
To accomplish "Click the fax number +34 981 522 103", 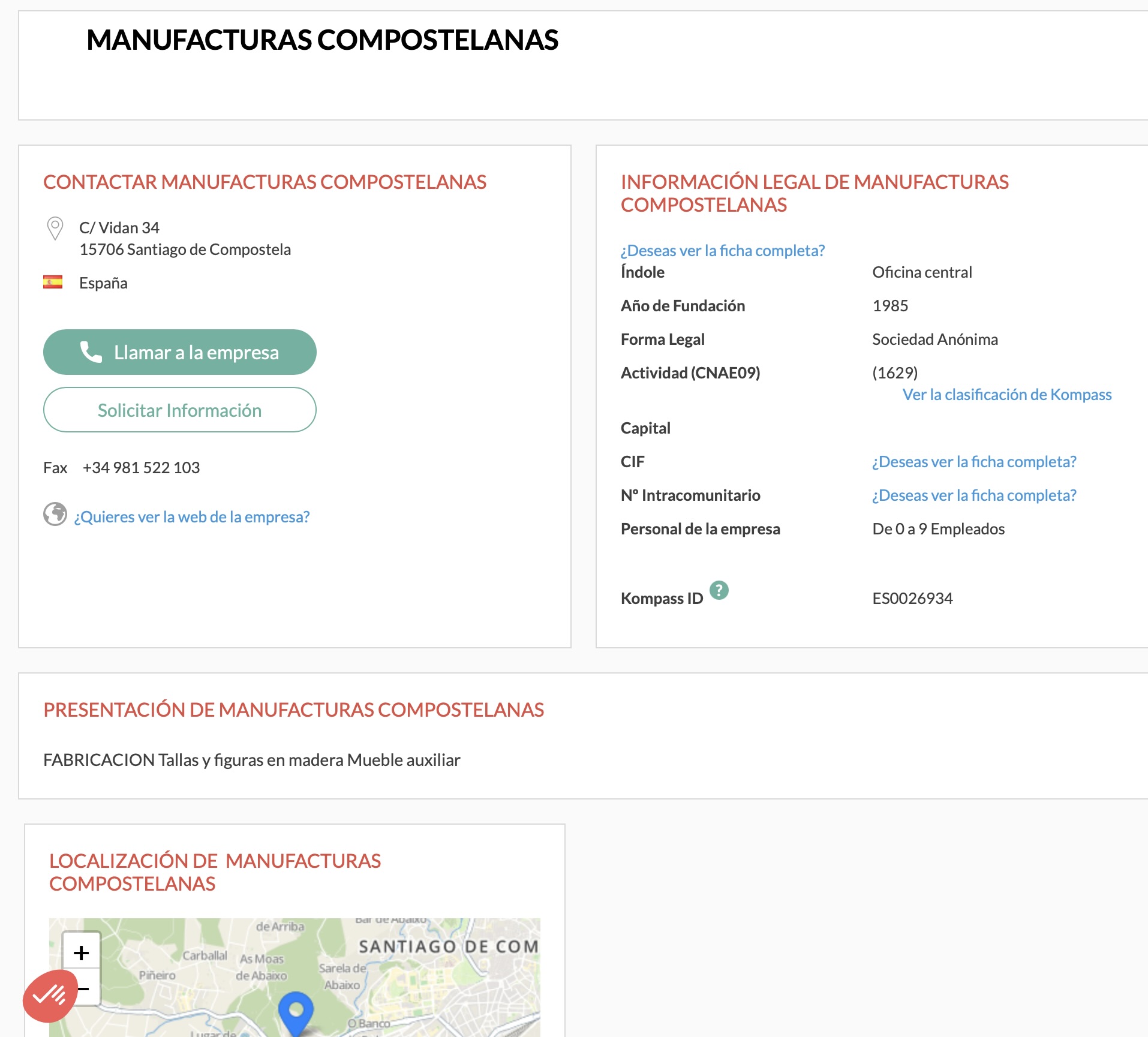I will 141,468.
